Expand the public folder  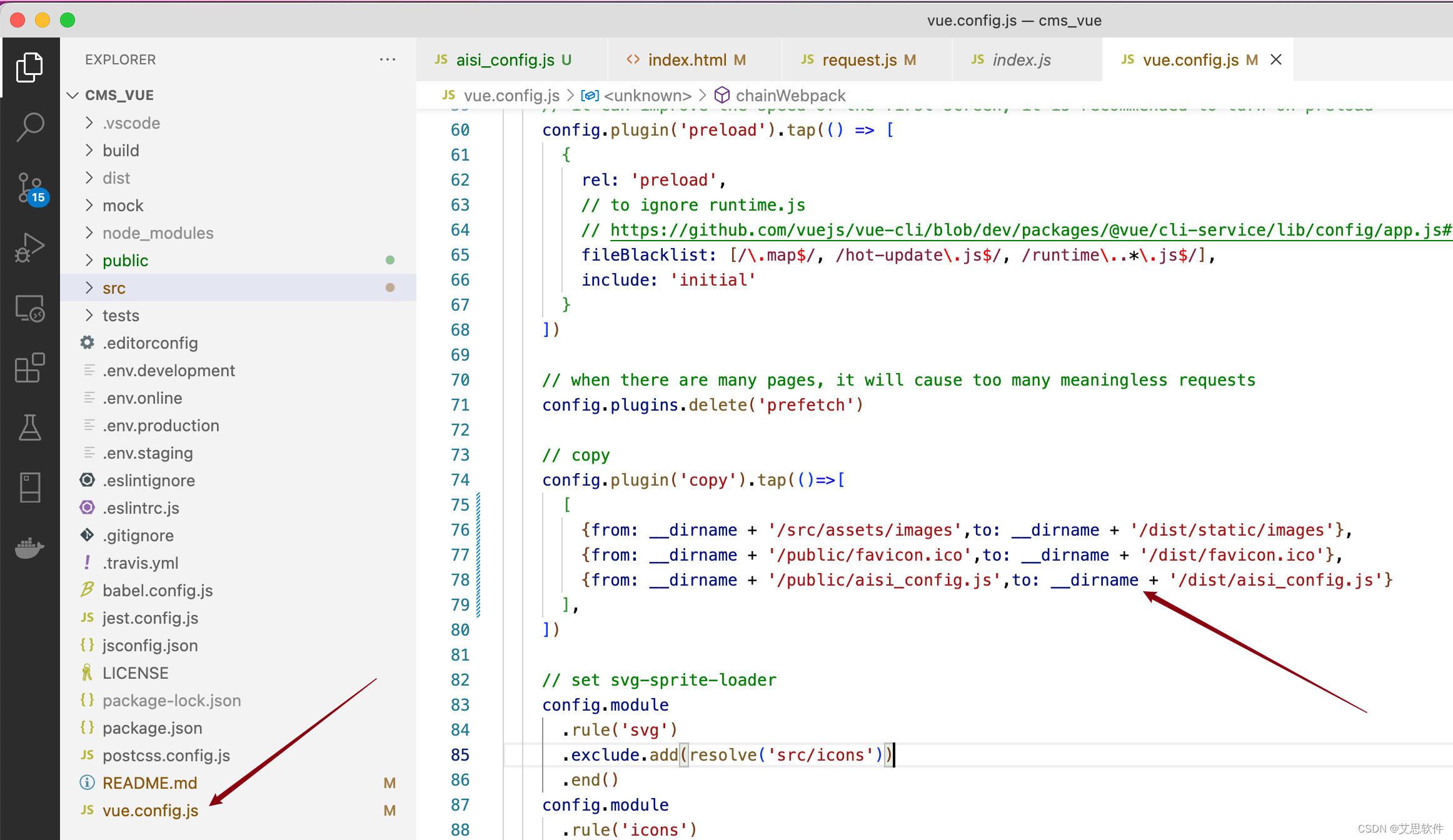pyautogui.click(x=125, y=261)
